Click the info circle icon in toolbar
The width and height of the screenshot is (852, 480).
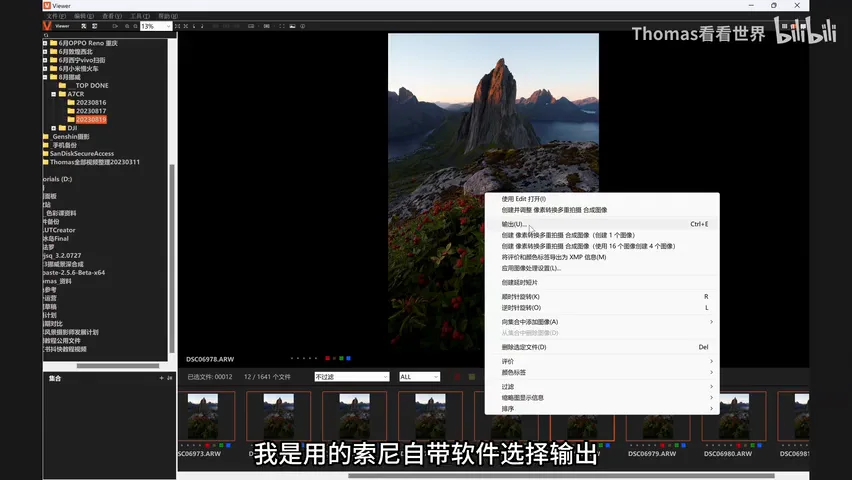click(303, 26)
